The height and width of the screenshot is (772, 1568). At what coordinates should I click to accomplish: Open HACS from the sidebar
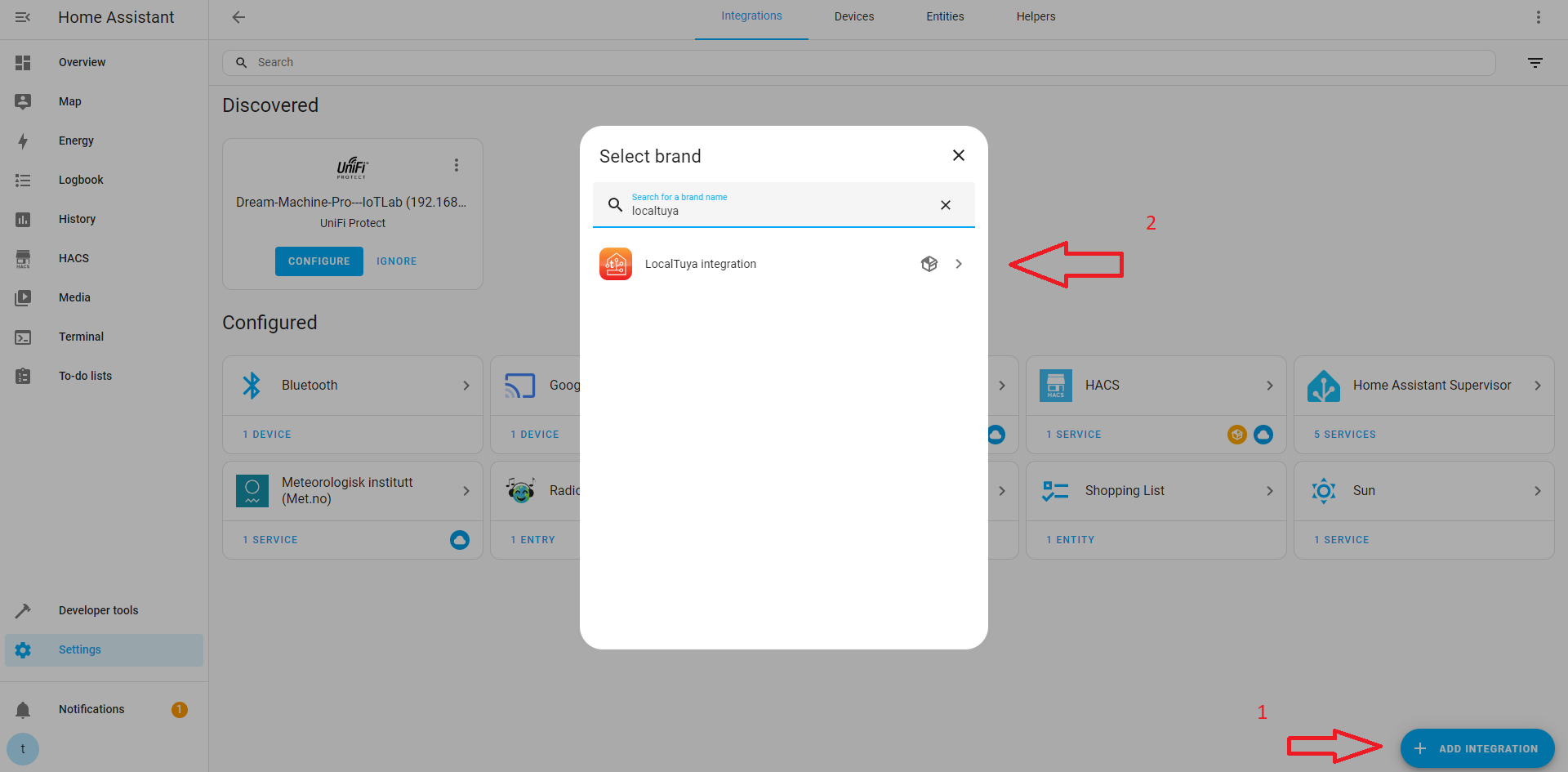73,258
